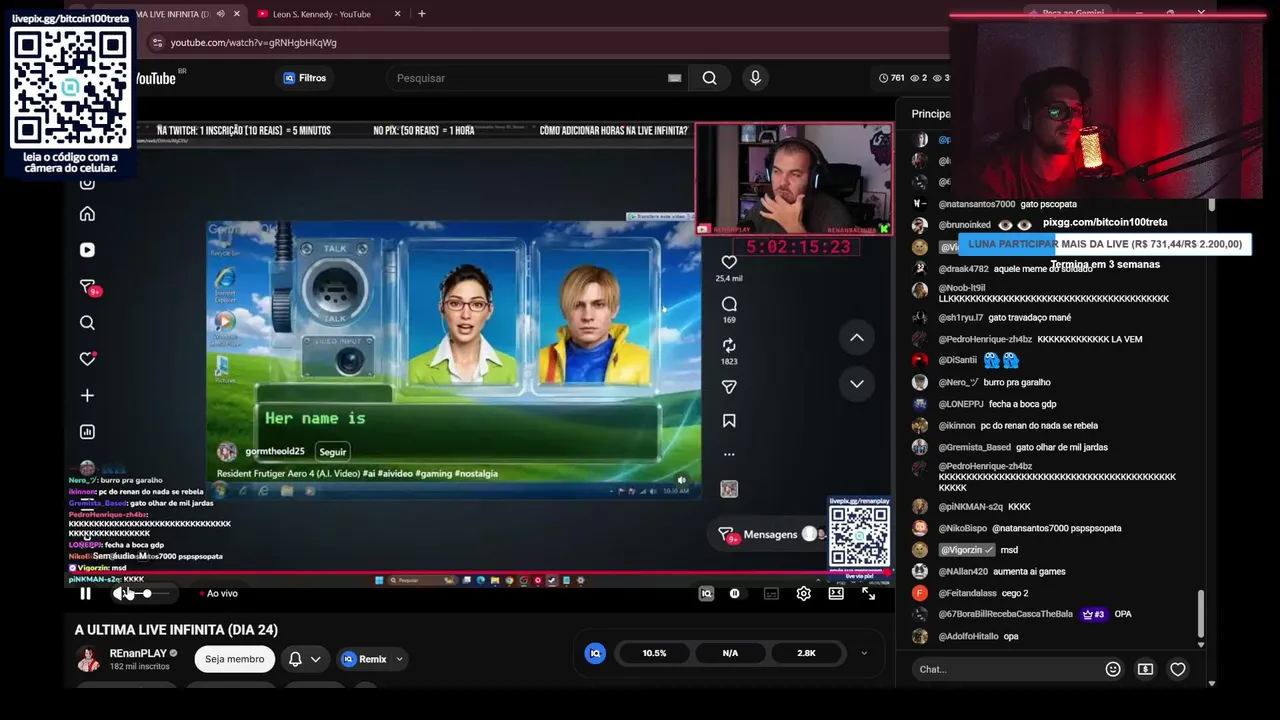Open the on-screen keyboard in search box

(675, 78)
